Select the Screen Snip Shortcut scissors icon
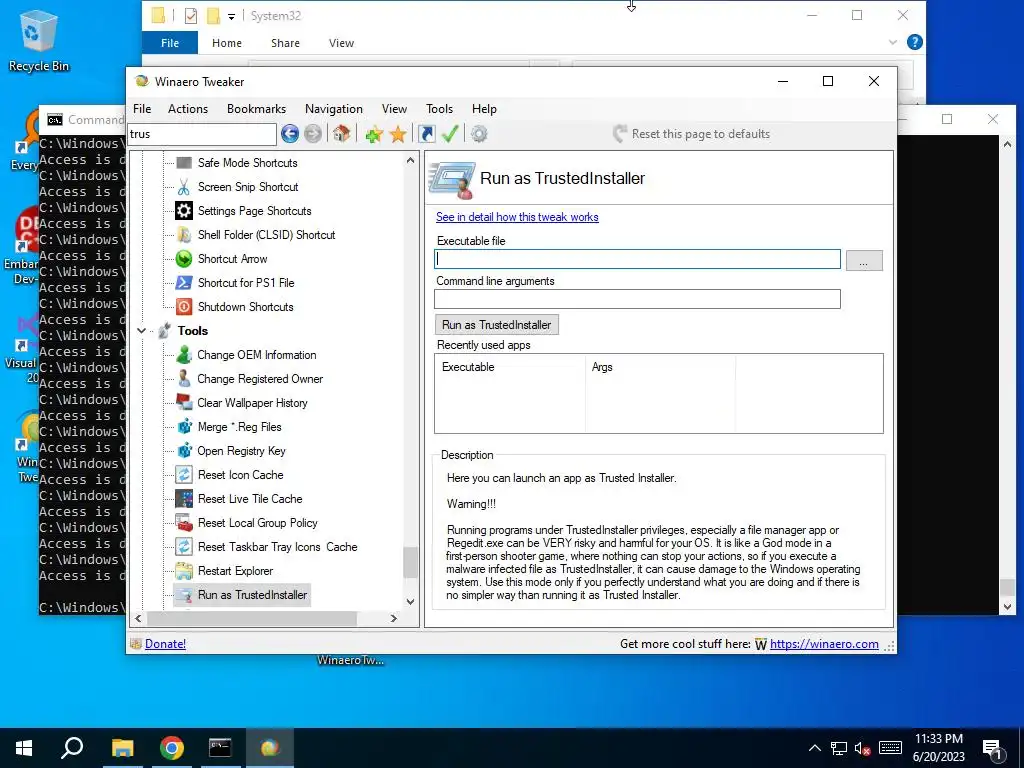1024x768 pixels. click(184, 187)
